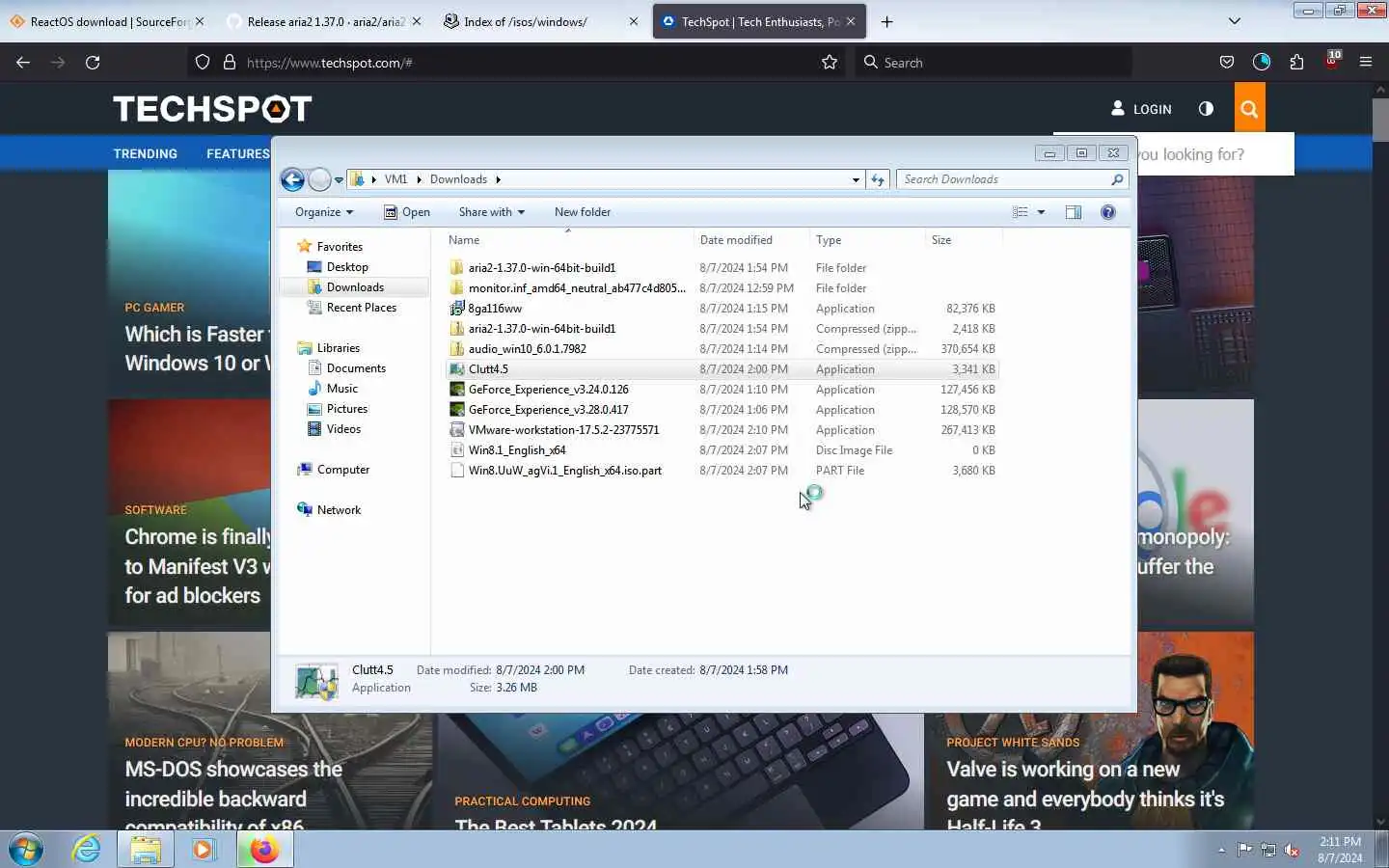This screenshot has width=1389, height=868.
Task: Open the TRENDING menu on TechSpot
Action: [146, 154]
